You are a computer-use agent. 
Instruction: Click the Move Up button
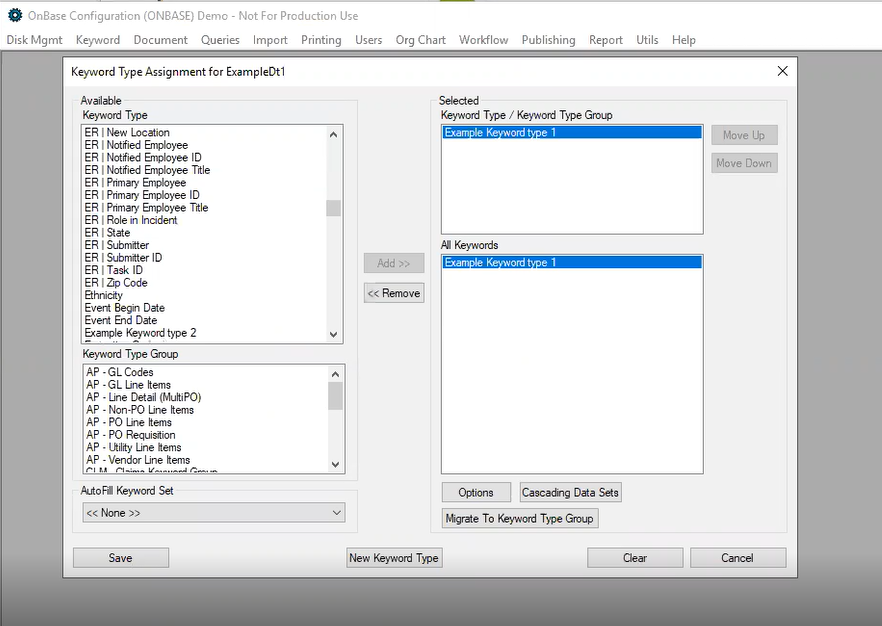click(x=743, y=134)
